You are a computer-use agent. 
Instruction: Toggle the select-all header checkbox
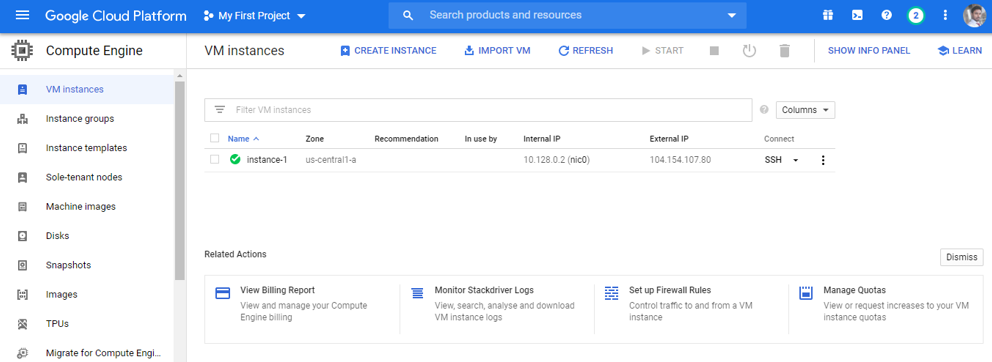[x=214, y=139]
